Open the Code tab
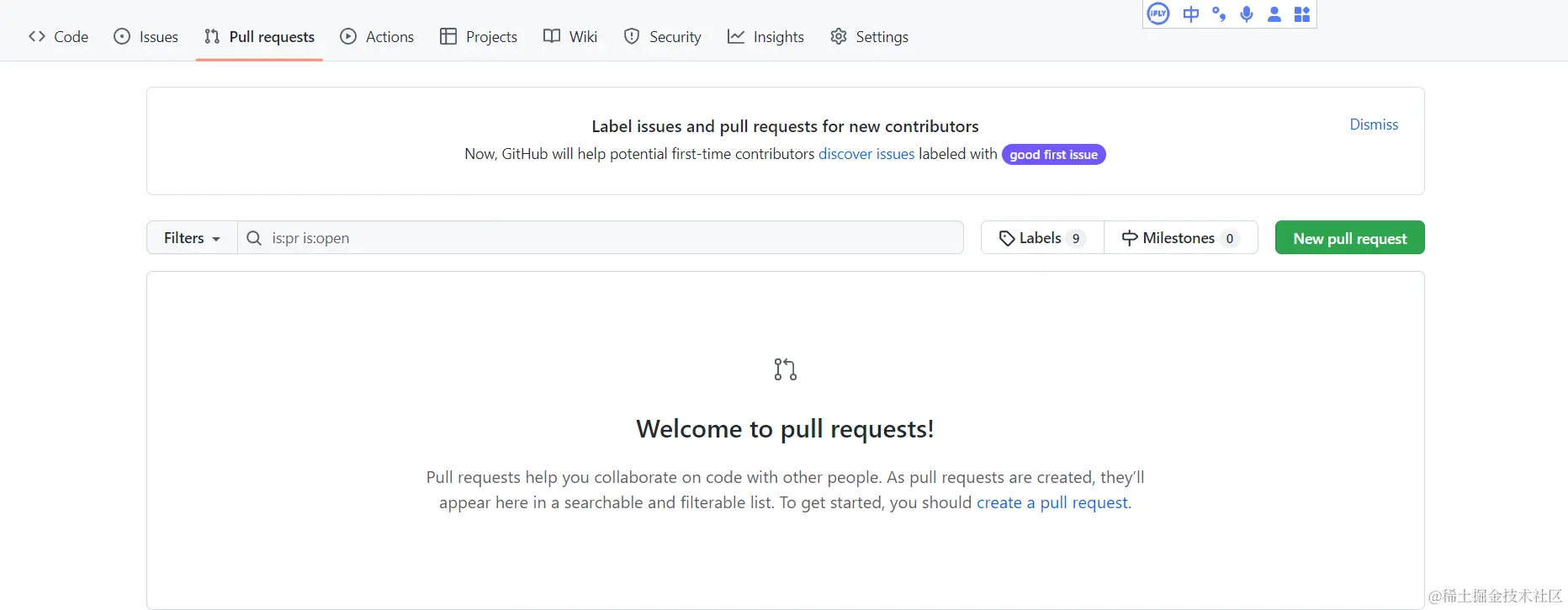The height and width of the screenshot is (610, 1568). click(x=58, y=37)
